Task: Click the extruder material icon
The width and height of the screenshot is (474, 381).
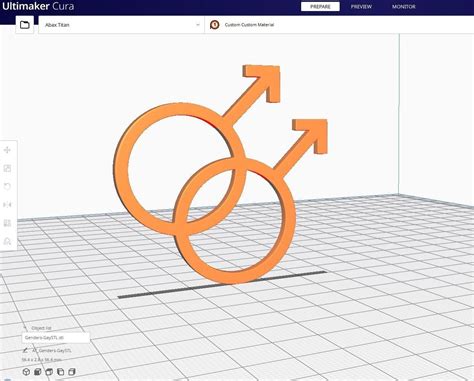Action: [x=215, y=25]
